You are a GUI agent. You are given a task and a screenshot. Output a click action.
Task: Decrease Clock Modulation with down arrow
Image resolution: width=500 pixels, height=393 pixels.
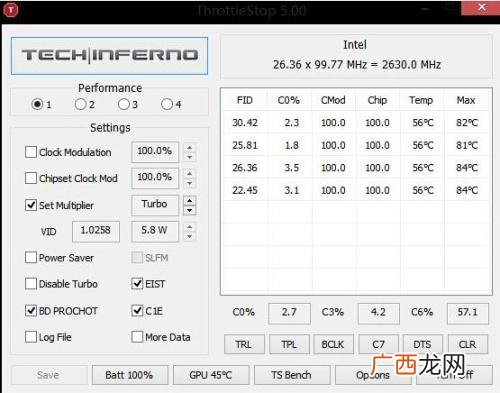[189, 157]
